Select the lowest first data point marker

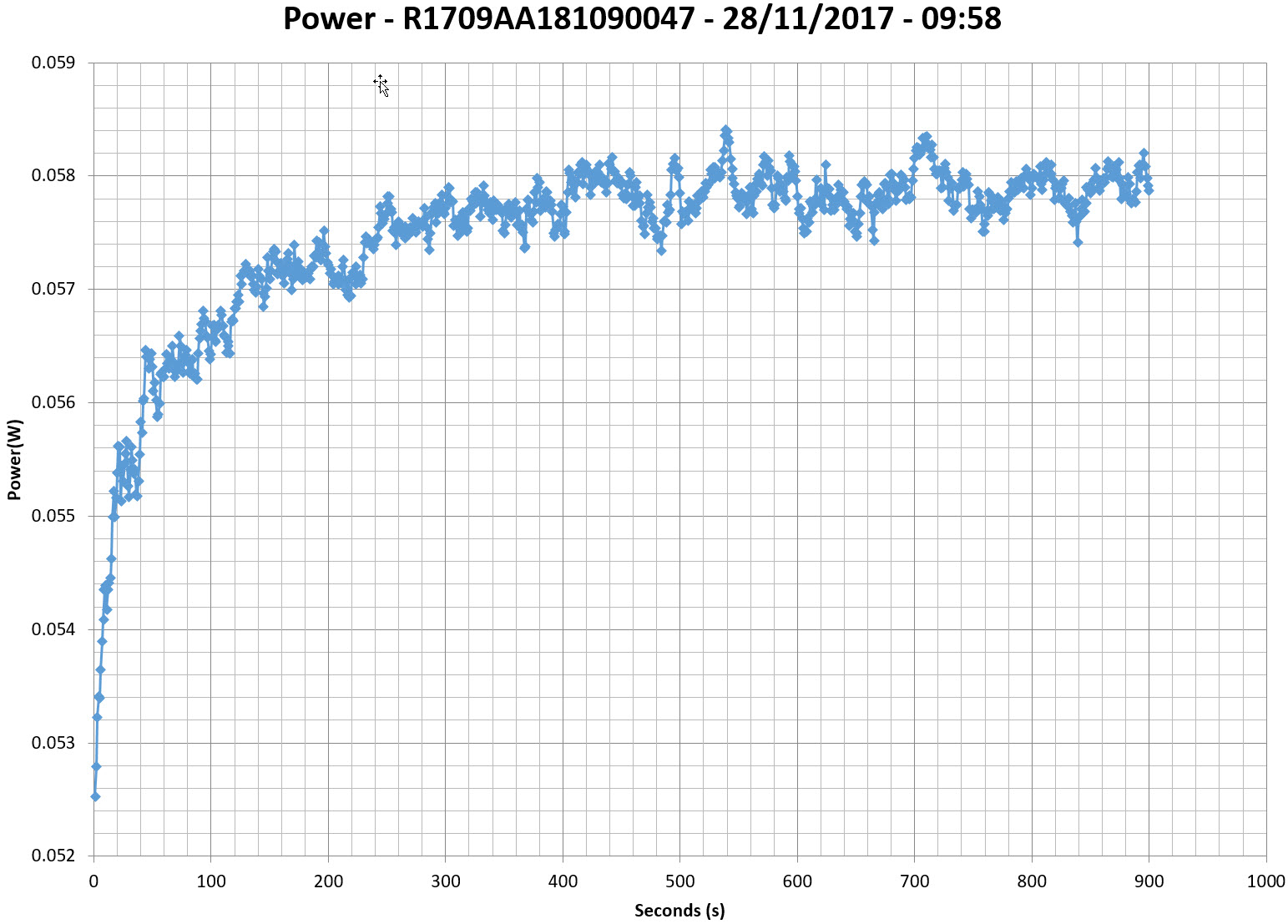[x=95, y=796]
